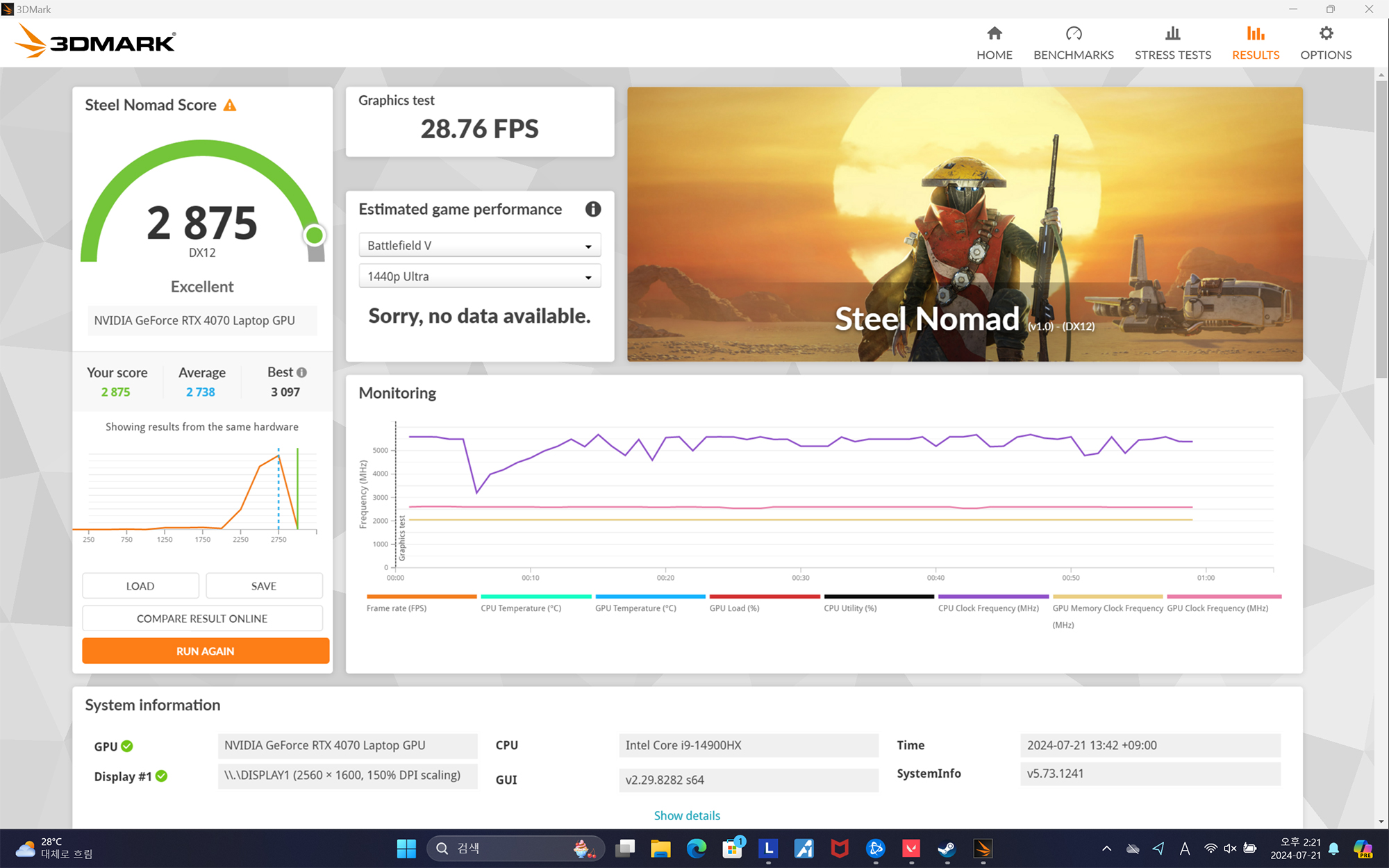This screenshot has width=1389, height=868.
Task: Click Compare Result Online button
Action: pos(202,619)
